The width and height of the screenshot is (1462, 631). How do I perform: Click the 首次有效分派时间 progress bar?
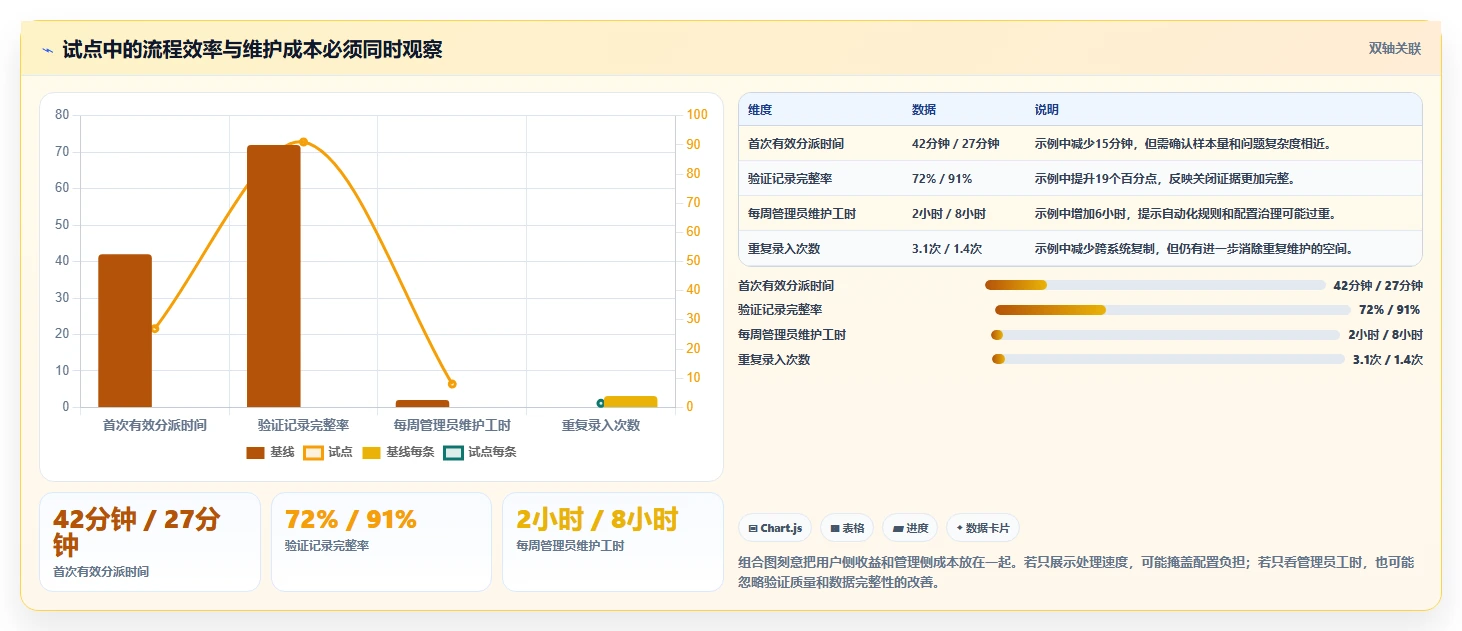tap(1155, 285)
